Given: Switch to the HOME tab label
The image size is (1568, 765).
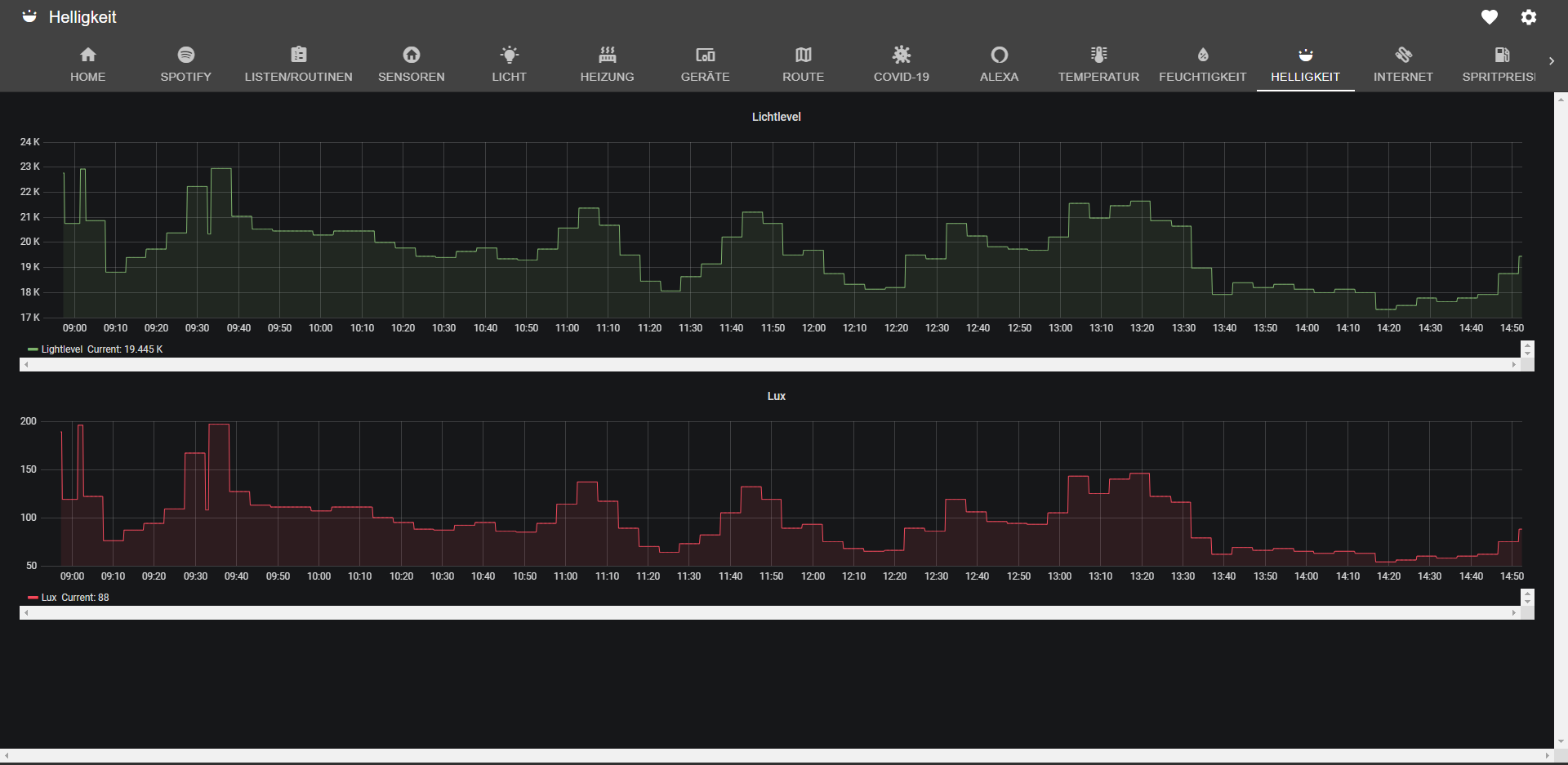Looking at the screenshot, I should [x=88, y=77].
